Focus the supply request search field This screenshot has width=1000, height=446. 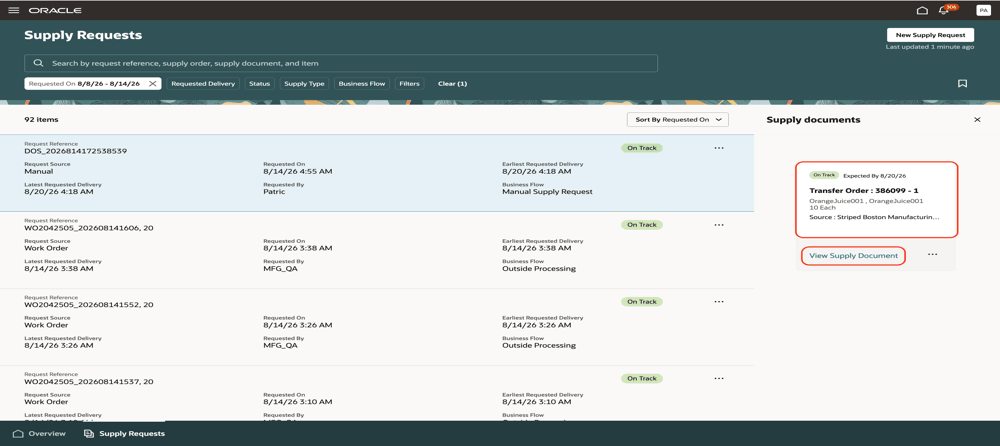[x=341, y=63]
